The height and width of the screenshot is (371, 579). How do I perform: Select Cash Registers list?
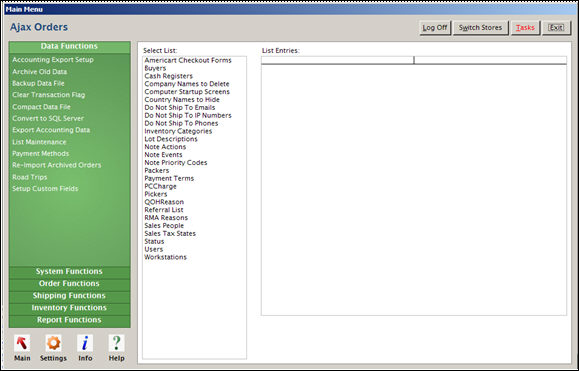tap(169, 76)
